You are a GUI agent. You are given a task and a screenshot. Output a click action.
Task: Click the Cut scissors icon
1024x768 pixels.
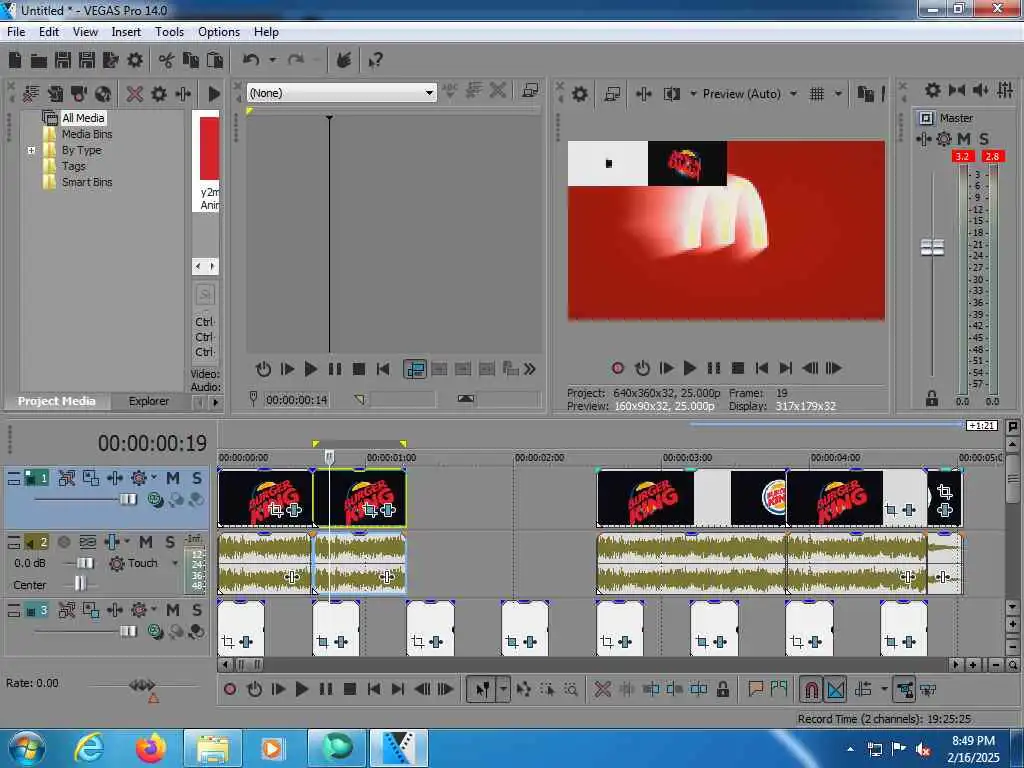[167, 60]
